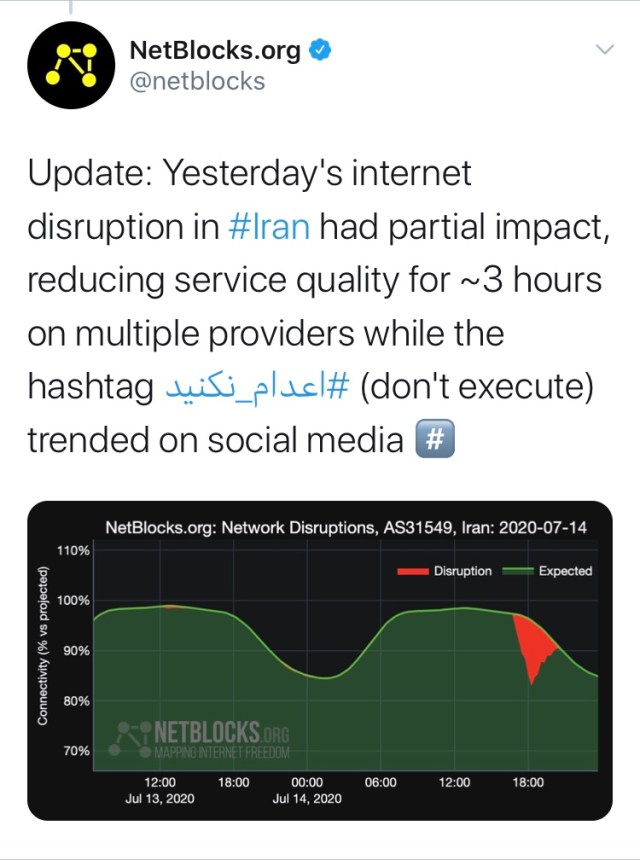Select the "Expected" legend label
This screenshot has width=640, height=860.
pyautogui.click(x=565, y=571)
